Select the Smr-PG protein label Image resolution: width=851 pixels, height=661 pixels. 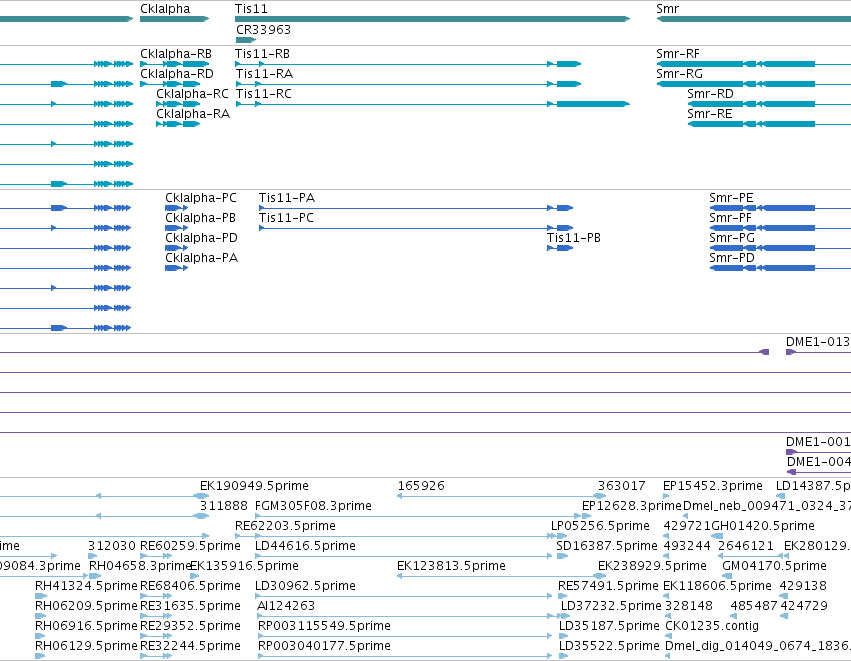tap(732, 238)
